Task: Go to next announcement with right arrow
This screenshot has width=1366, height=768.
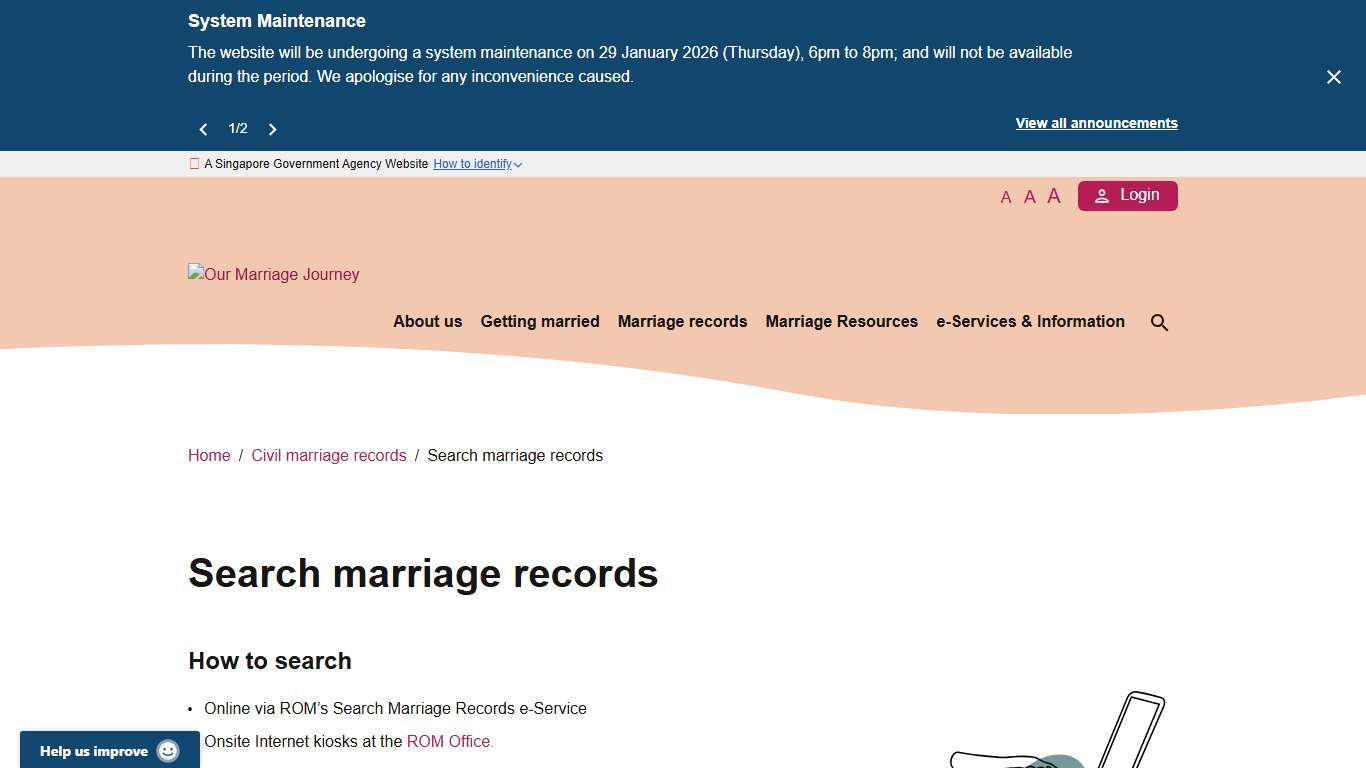Action: click(272, 128)
